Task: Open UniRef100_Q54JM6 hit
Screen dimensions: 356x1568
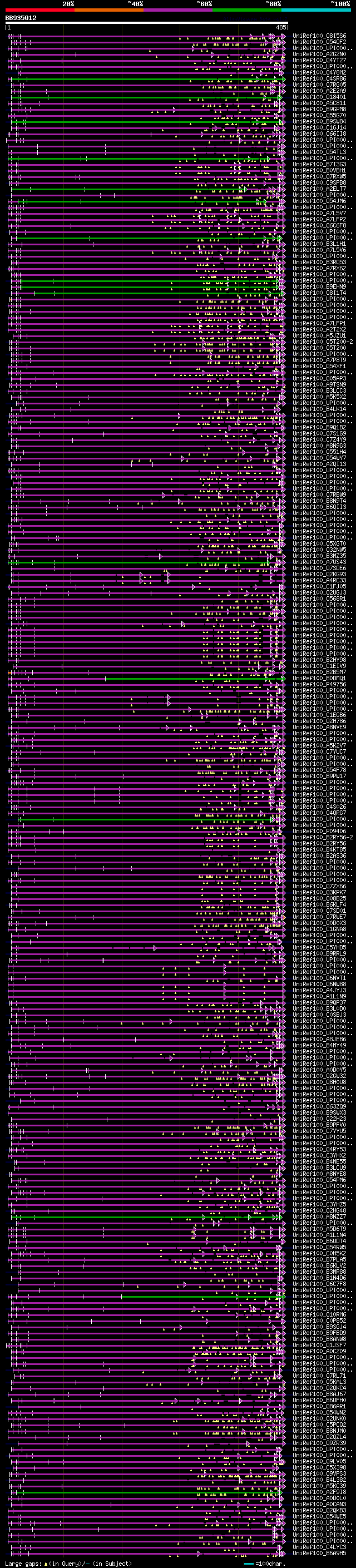Action: click(x=319, y=201)
